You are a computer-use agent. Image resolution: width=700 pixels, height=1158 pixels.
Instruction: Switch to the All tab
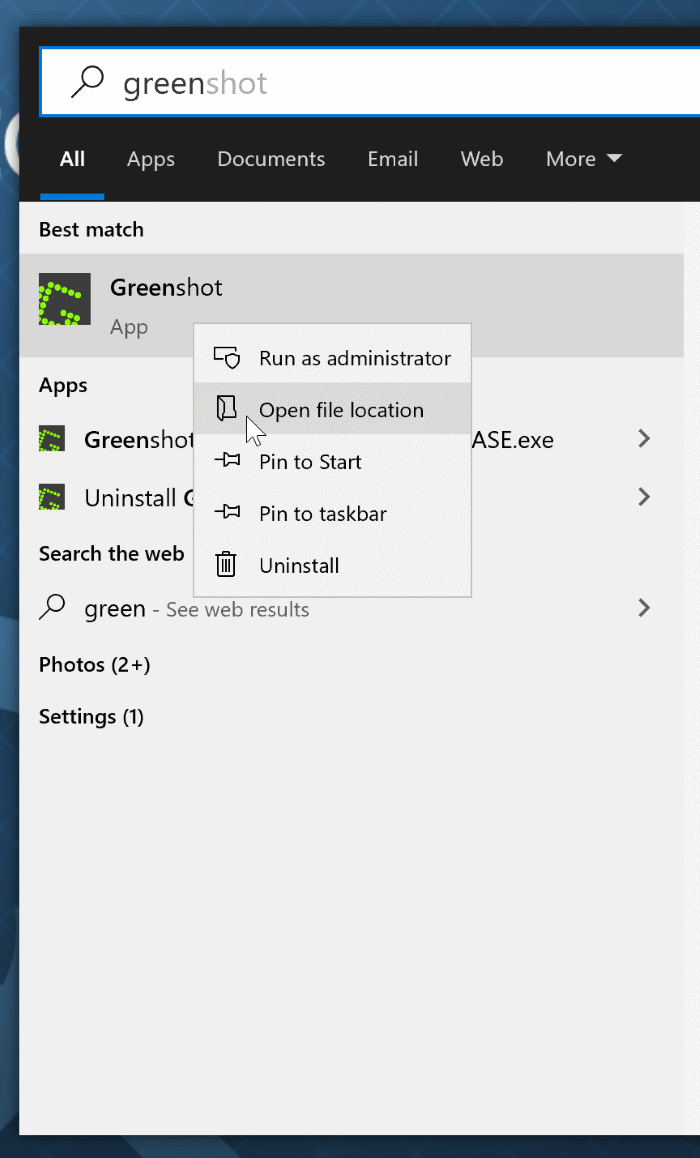coord(72,159)
